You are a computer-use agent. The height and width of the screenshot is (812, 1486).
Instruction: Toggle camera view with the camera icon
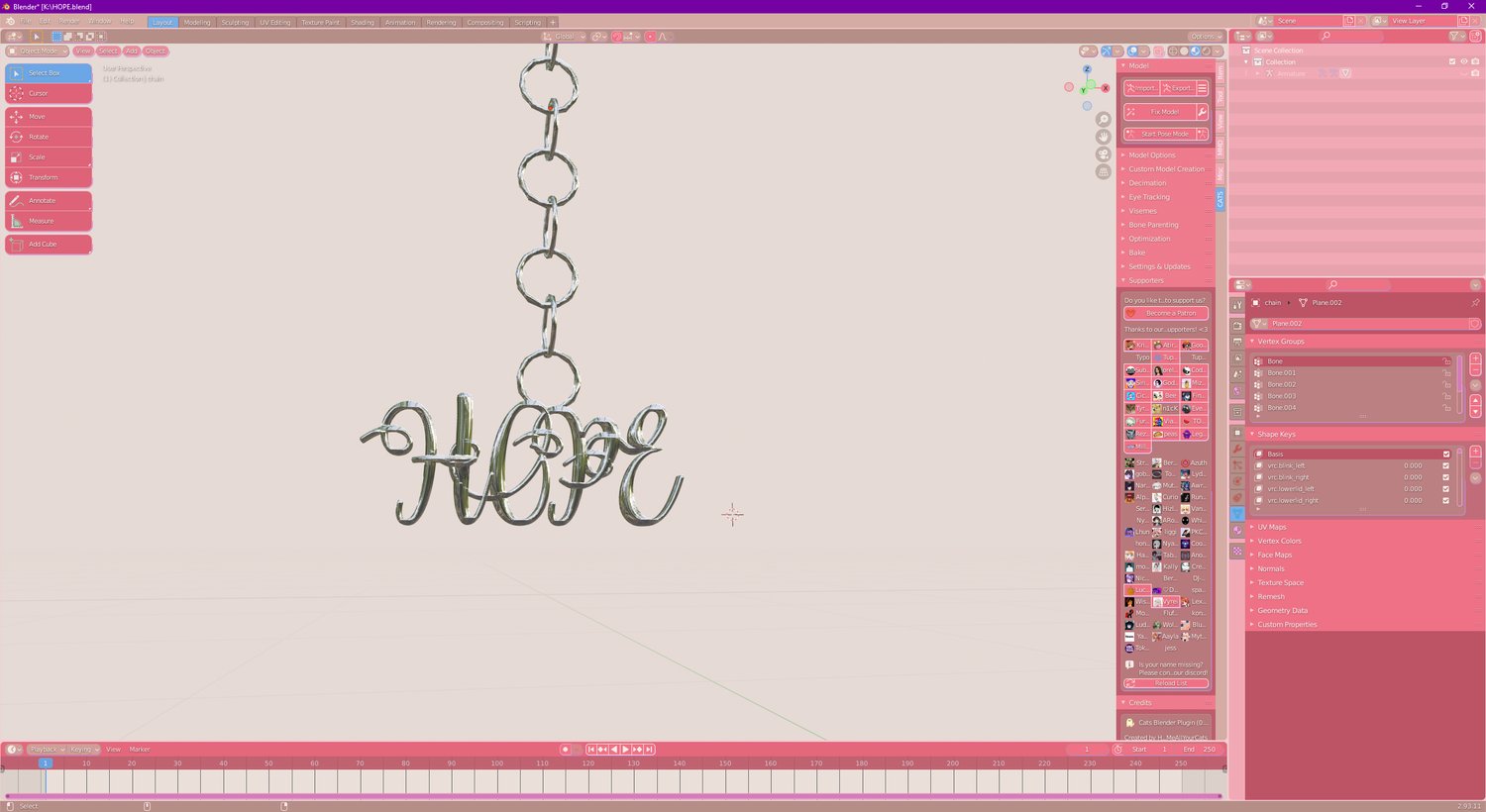1104,154
